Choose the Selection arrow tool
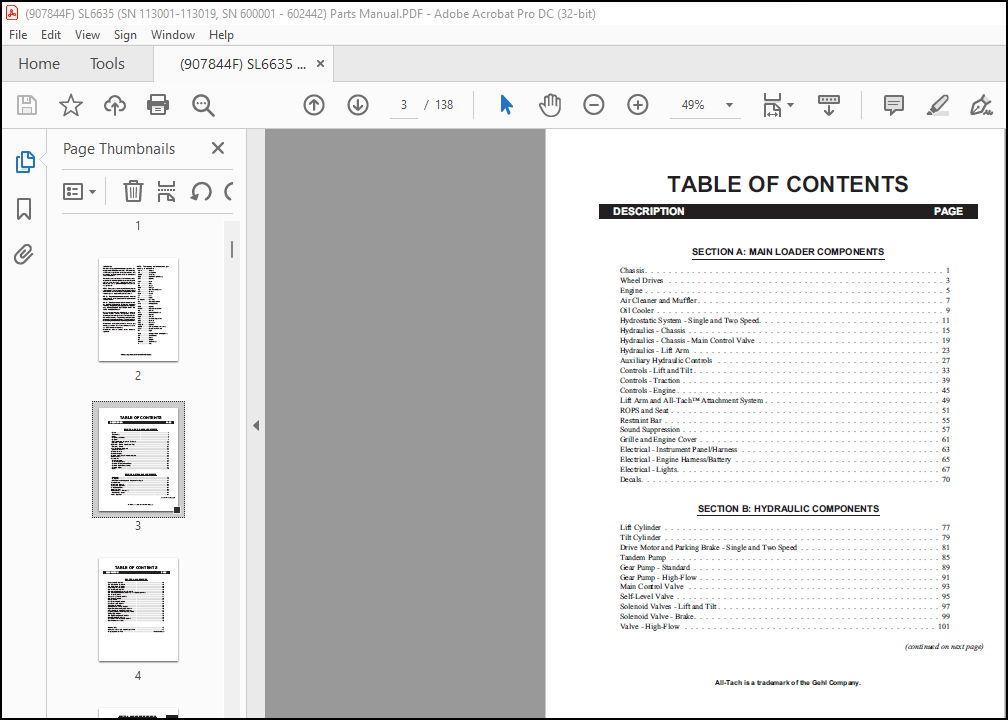This screenshot has height=720, width=1008. [x=507, y=105]
